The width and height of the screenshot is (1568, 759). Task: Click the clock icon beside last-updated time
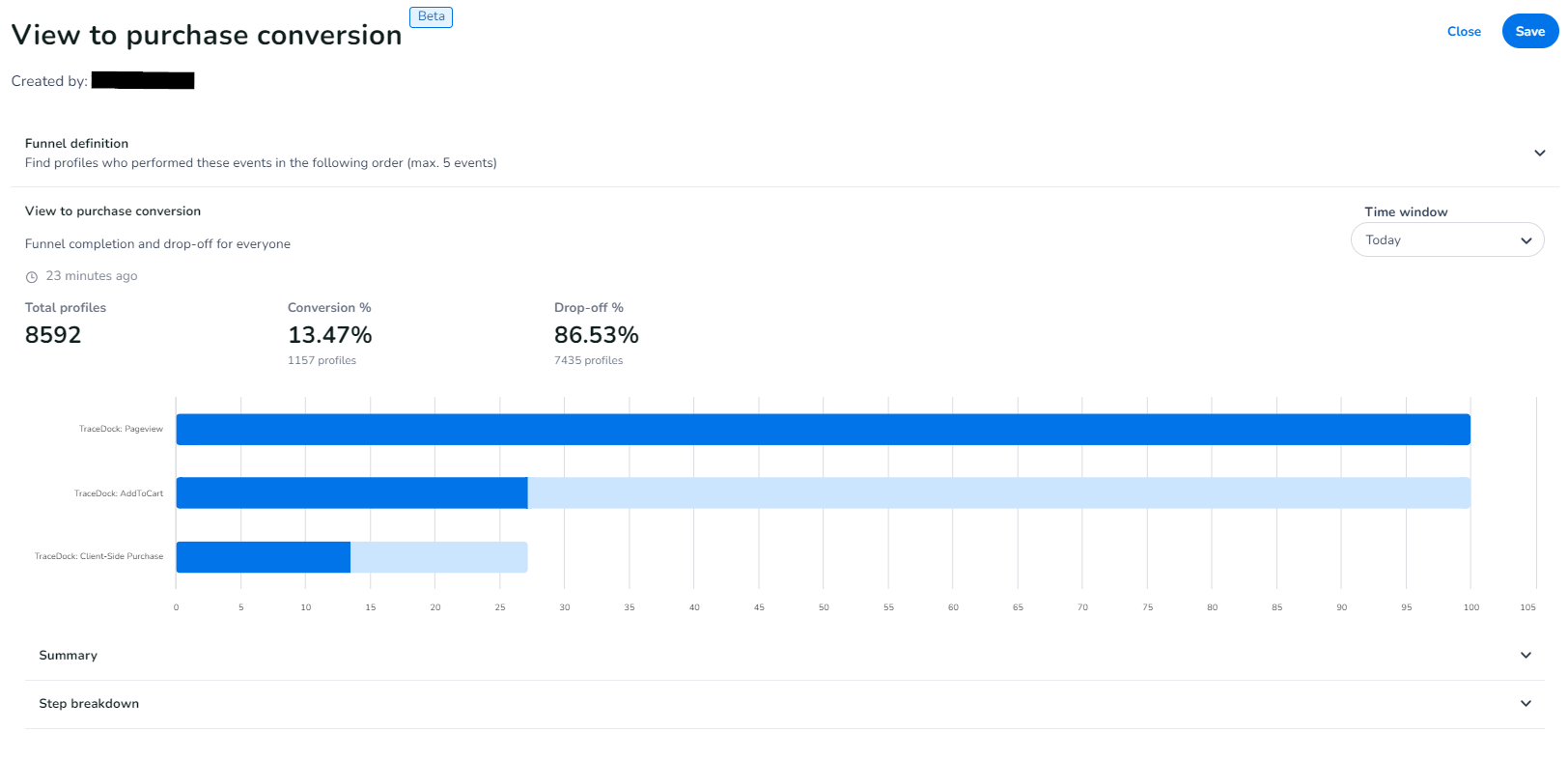(x=32, y=277)
